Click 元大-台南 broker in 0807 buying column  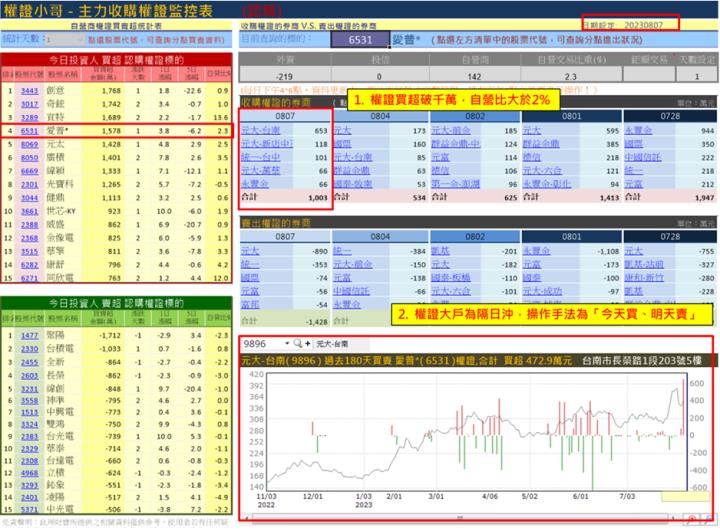point(260,130)
